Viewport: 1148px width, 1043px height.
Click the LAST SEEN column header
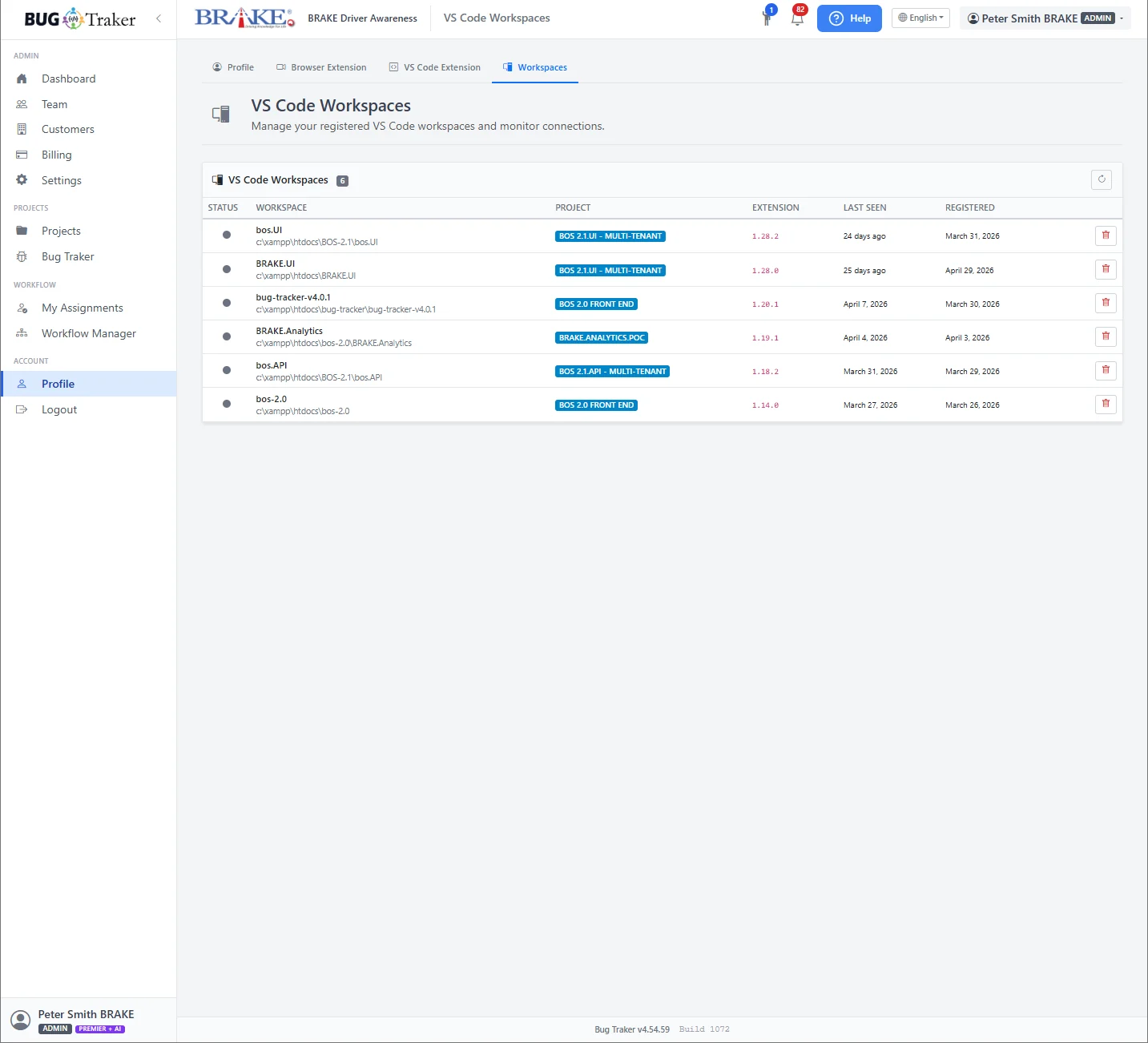[x=864, y=207]
